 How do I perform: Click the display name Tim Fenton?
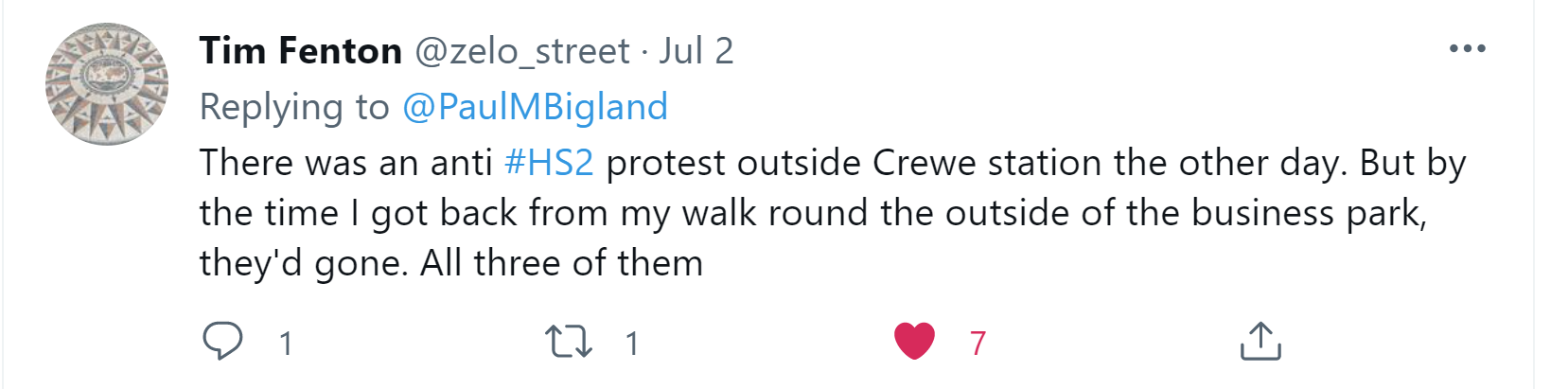point(300,51)
